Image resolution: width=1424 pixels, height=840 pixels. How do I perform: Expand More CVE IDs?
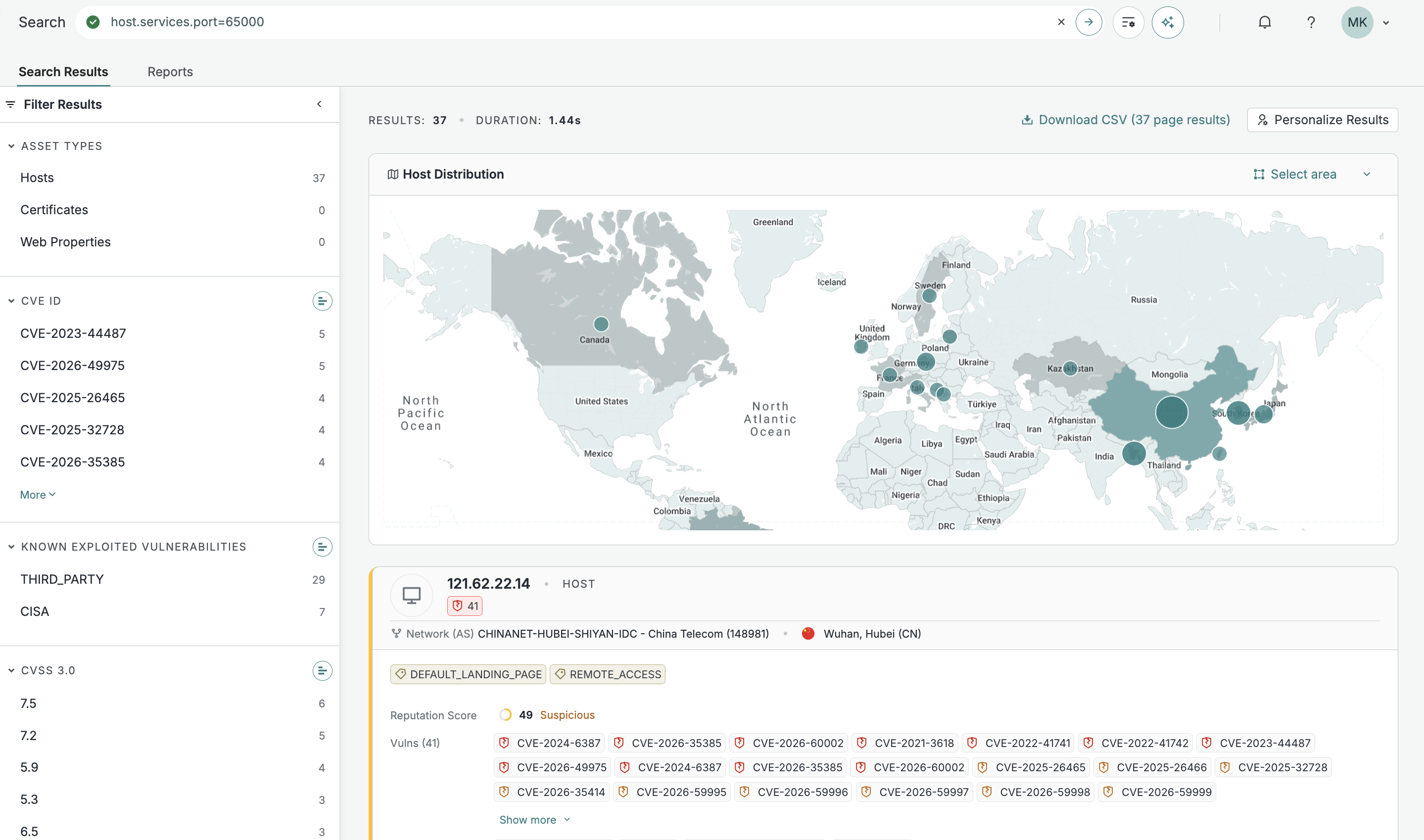click(38, 495)
